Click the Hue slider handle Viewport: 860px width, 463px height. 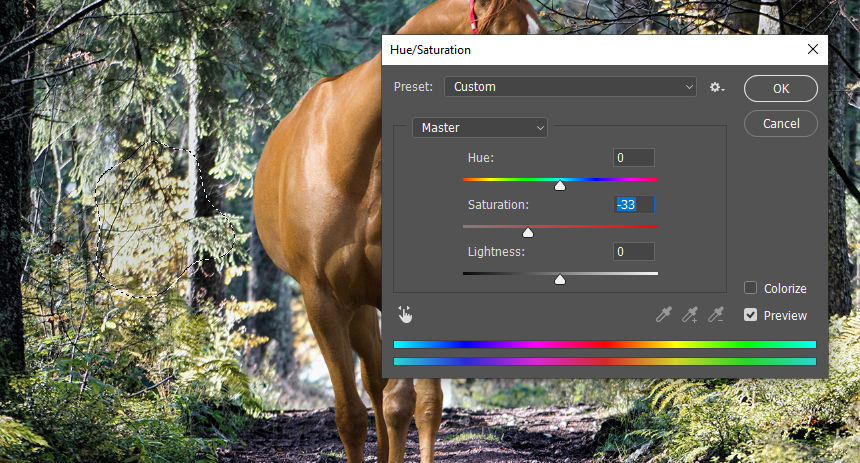[x=559, y=186]
